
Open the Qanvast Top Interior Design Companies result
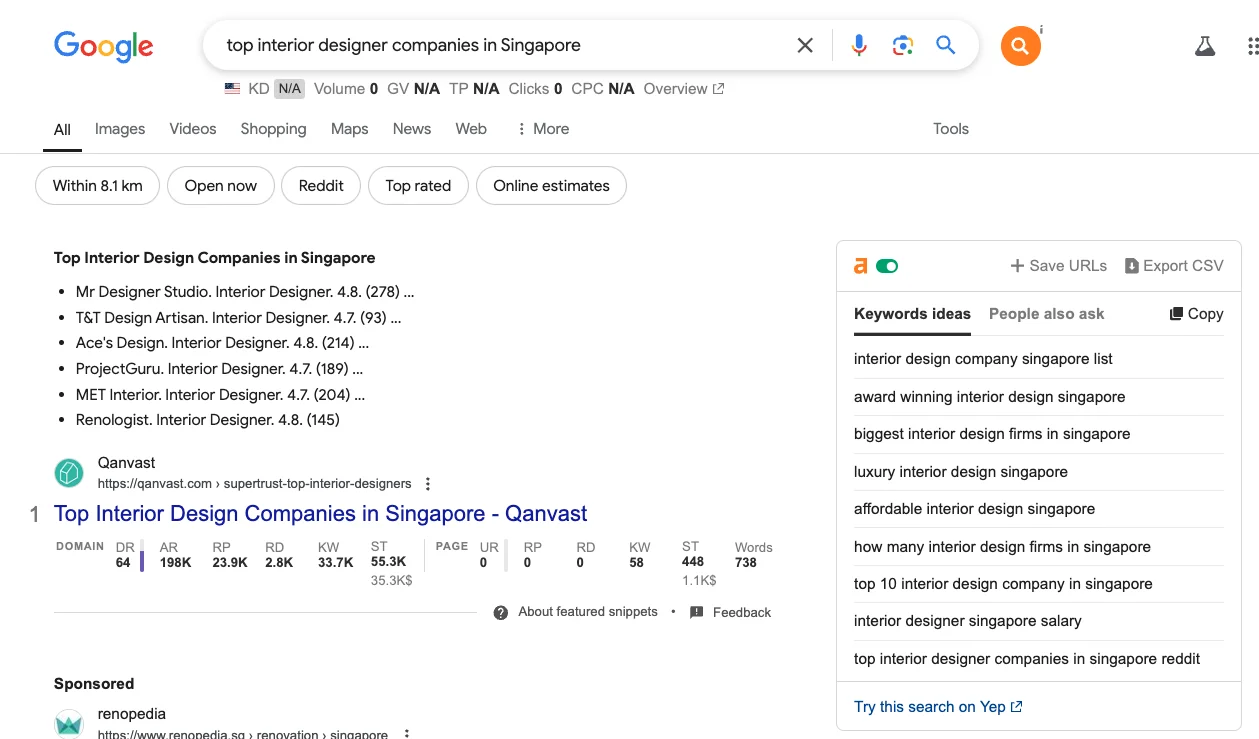320,514
